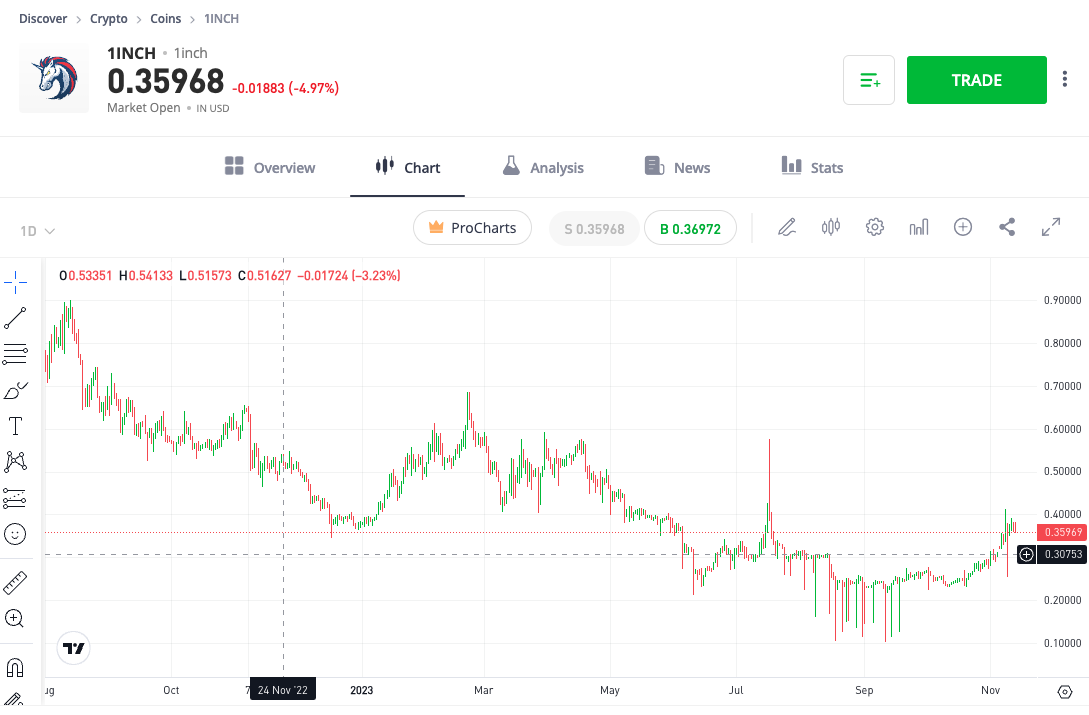Open ProCharts mode

472,228
